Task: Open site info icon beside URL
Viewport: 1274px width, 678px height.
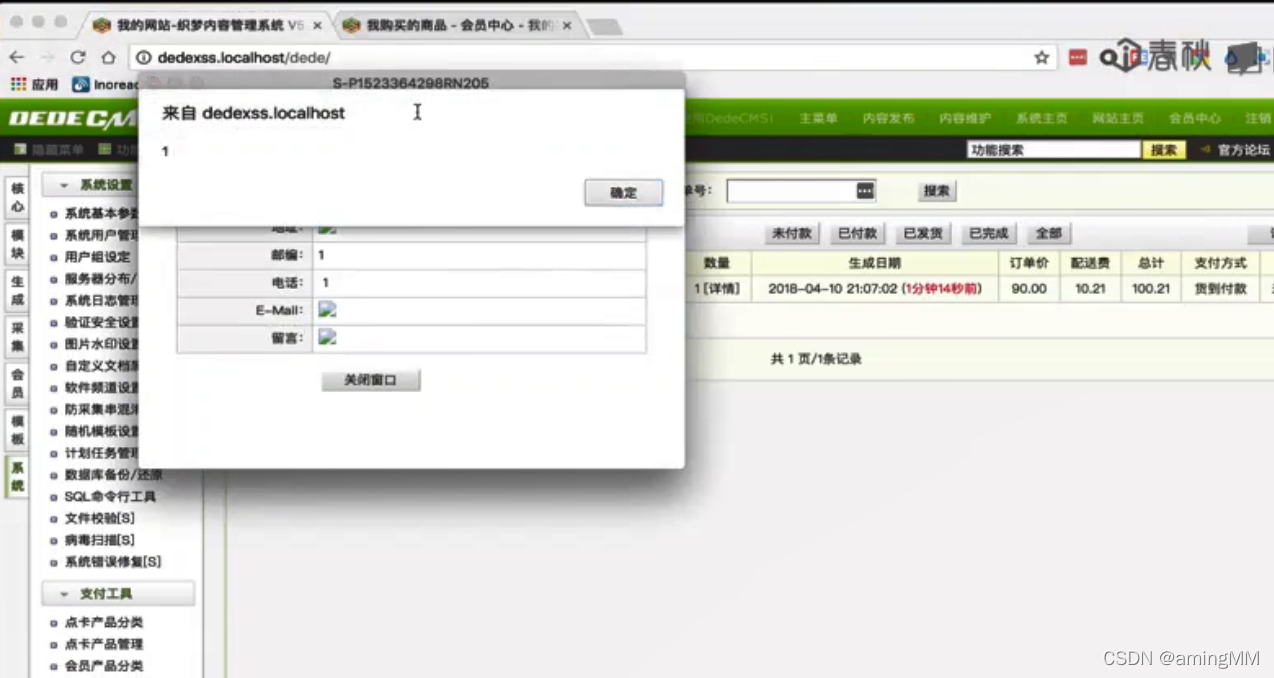Action: 143,58
